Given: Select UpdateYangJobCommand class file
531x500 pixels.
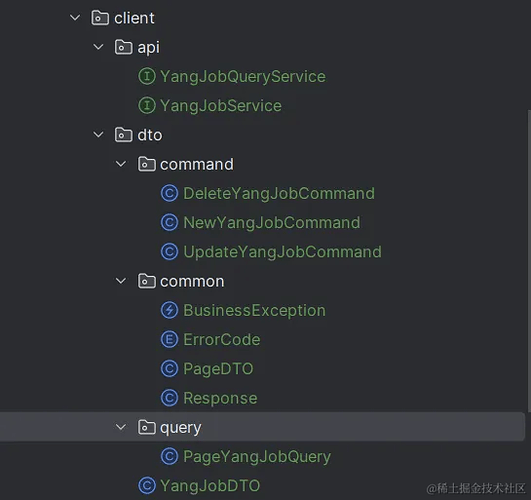Looking at the screenshot, I should (x=282, y=252).
